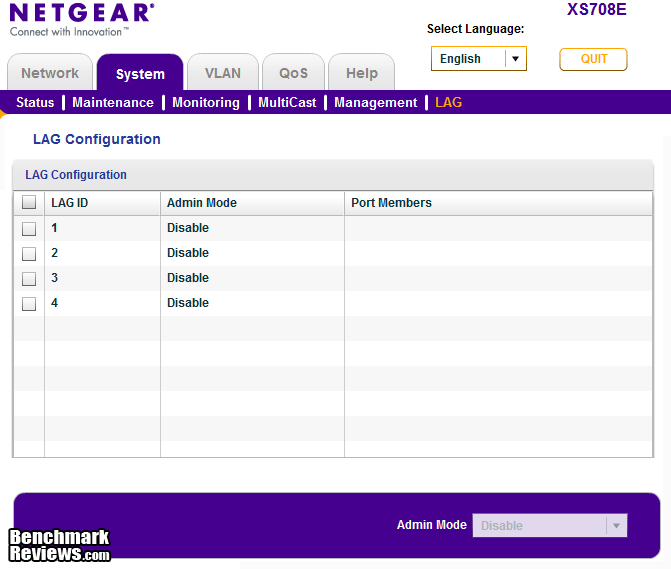Open the VLAN tab
Image resolution: width=671 pixels, height=569 pixels.
[222, 73]
